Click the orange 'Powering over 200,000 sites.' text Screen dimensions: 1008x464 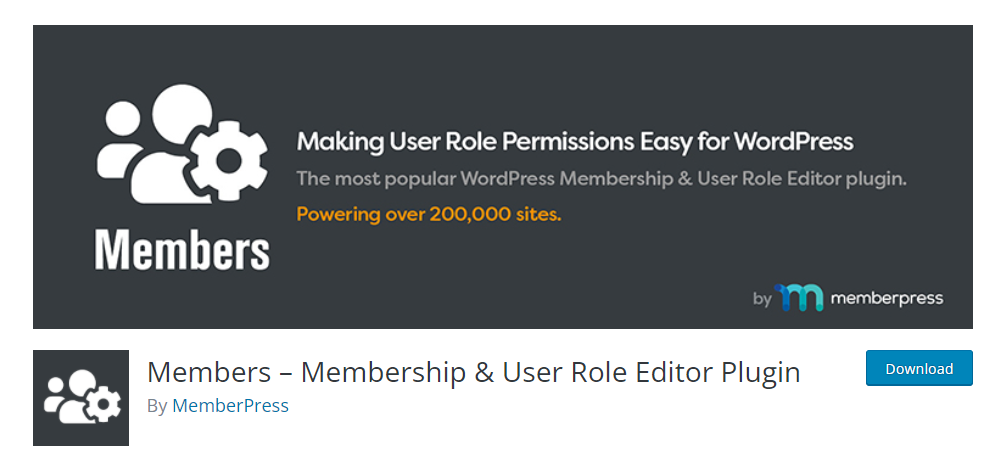[x=429, y=215]
